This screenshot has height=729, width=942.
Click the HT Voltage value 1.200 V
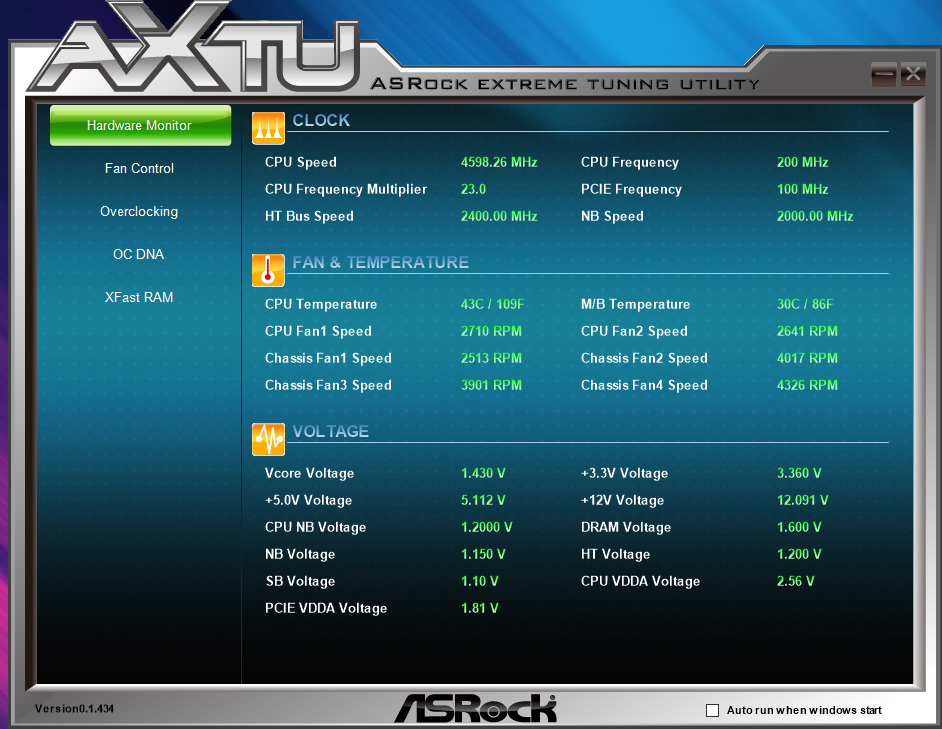pyautogui.click(x=798, y=554)
